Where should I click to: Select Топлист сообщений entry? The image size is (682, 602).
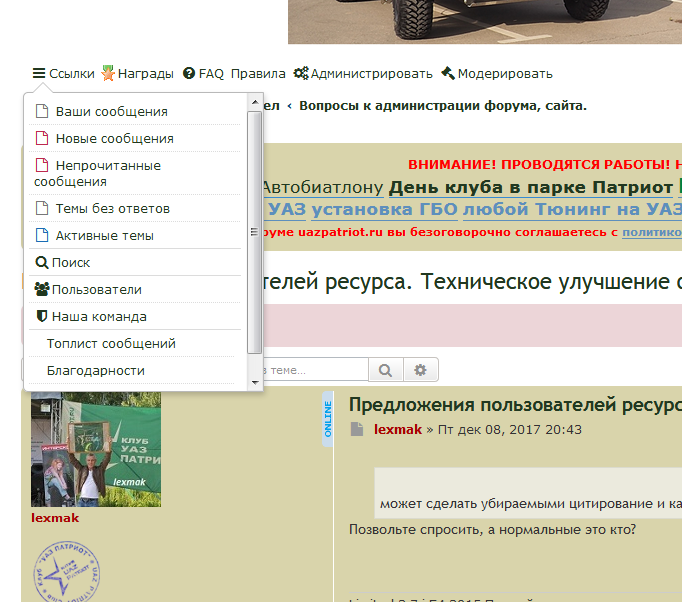pos(111,344)
